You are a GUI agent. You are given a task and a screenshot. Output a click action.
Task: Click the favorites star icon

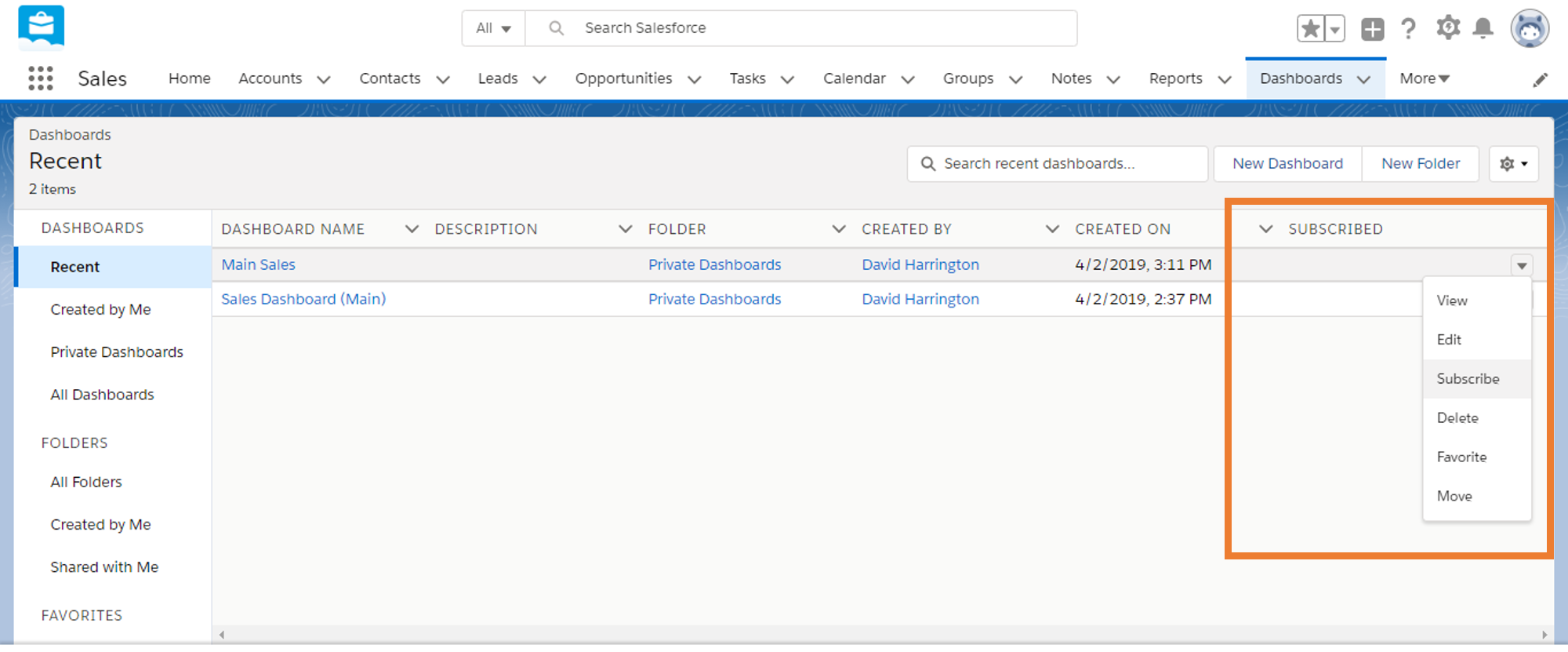(1311, 29)
